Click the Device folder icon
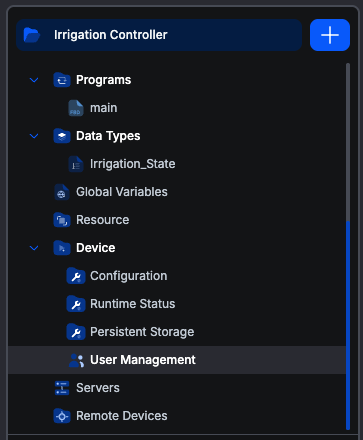 (x=62, y=248)
